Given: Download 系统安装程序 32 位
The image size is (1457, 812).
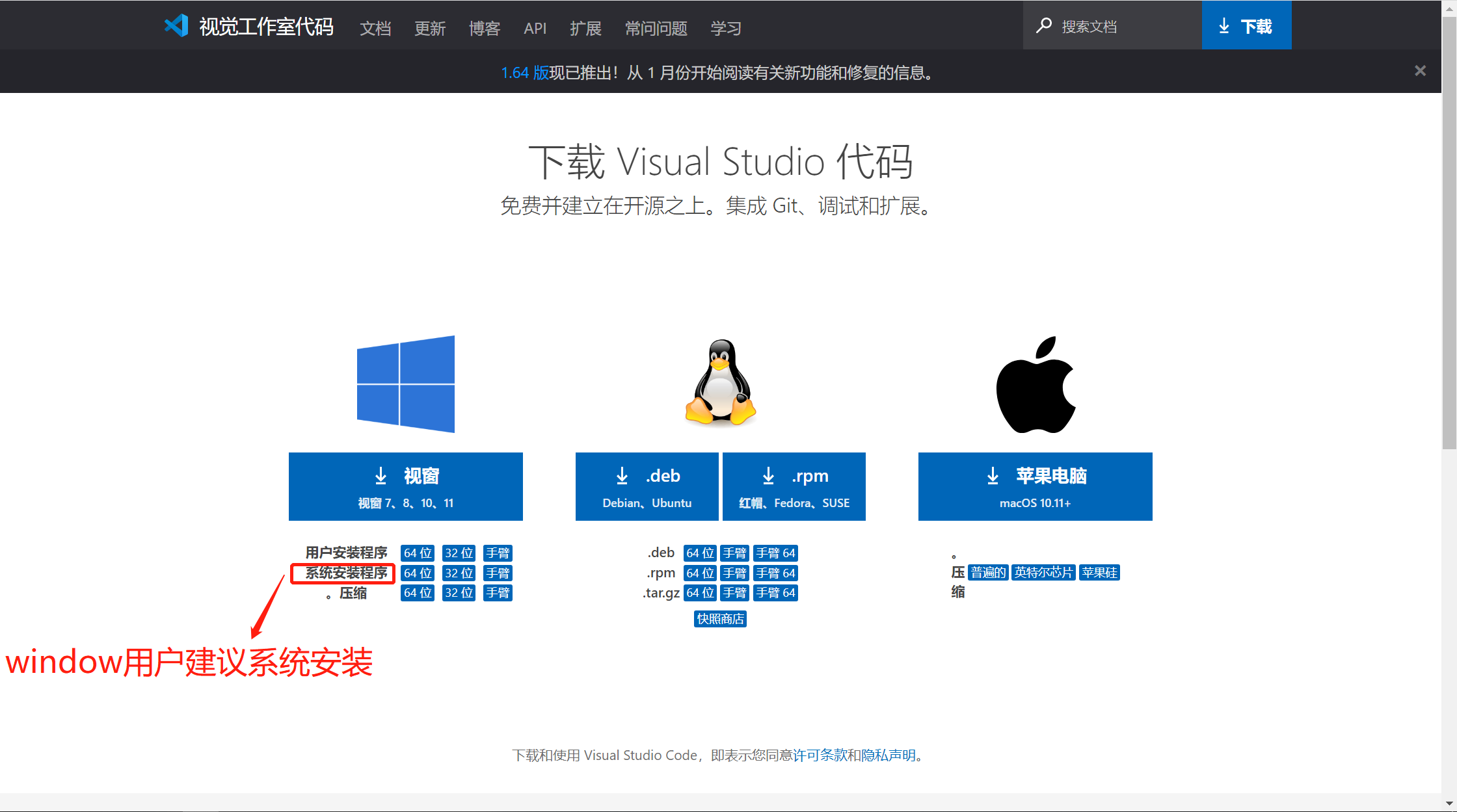Looking at the screenshot, I should tap(459, 573).
